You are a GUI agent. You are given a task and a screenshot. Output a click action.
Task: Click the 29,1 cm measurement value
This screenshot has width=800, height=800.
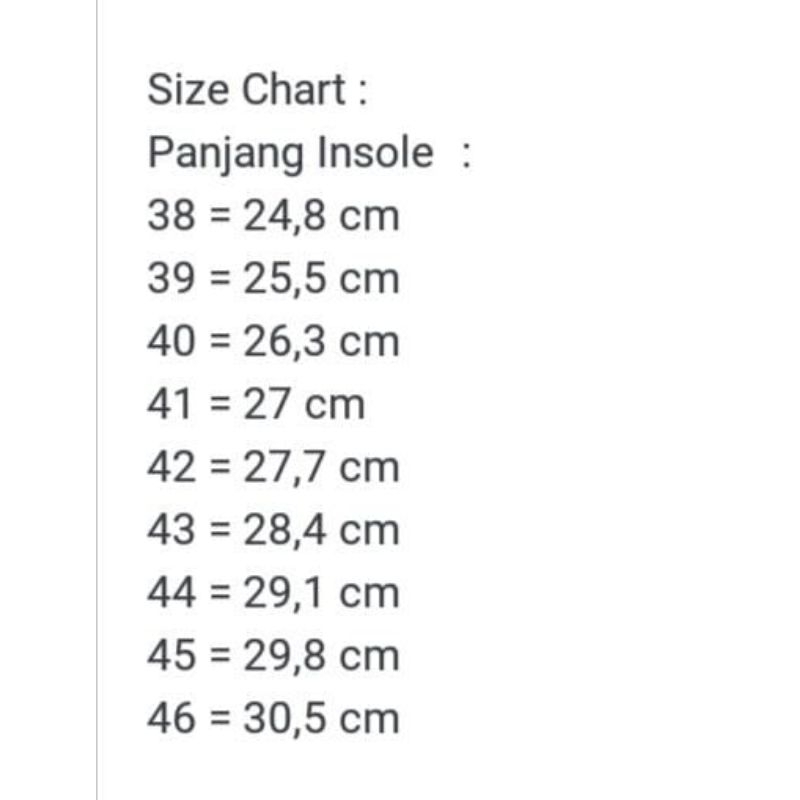click(321, 594)
